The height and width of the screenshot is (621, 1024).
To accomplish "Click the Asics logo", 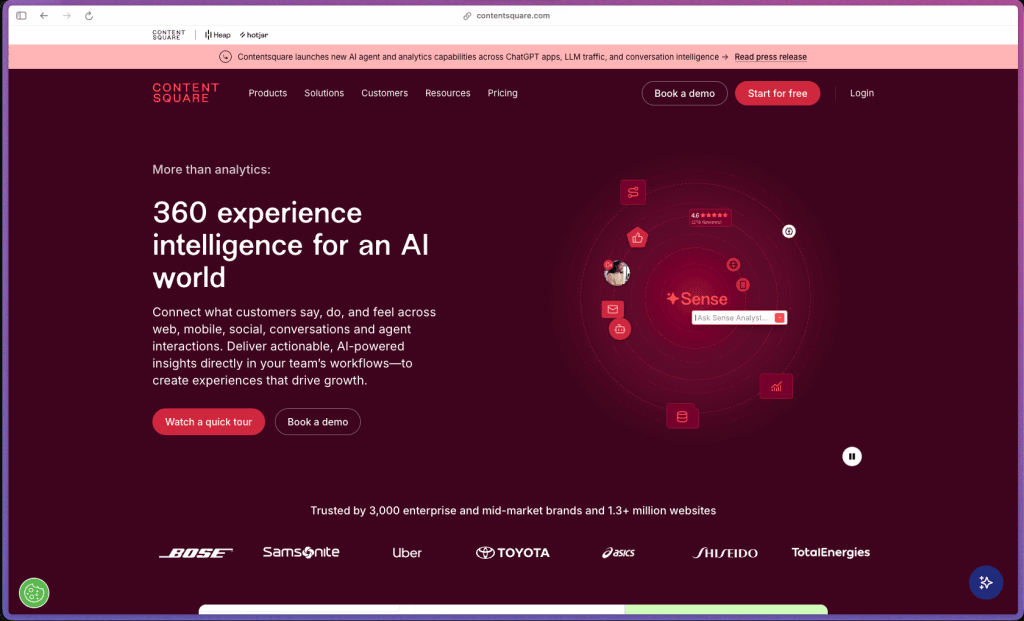I will (618, 553).
